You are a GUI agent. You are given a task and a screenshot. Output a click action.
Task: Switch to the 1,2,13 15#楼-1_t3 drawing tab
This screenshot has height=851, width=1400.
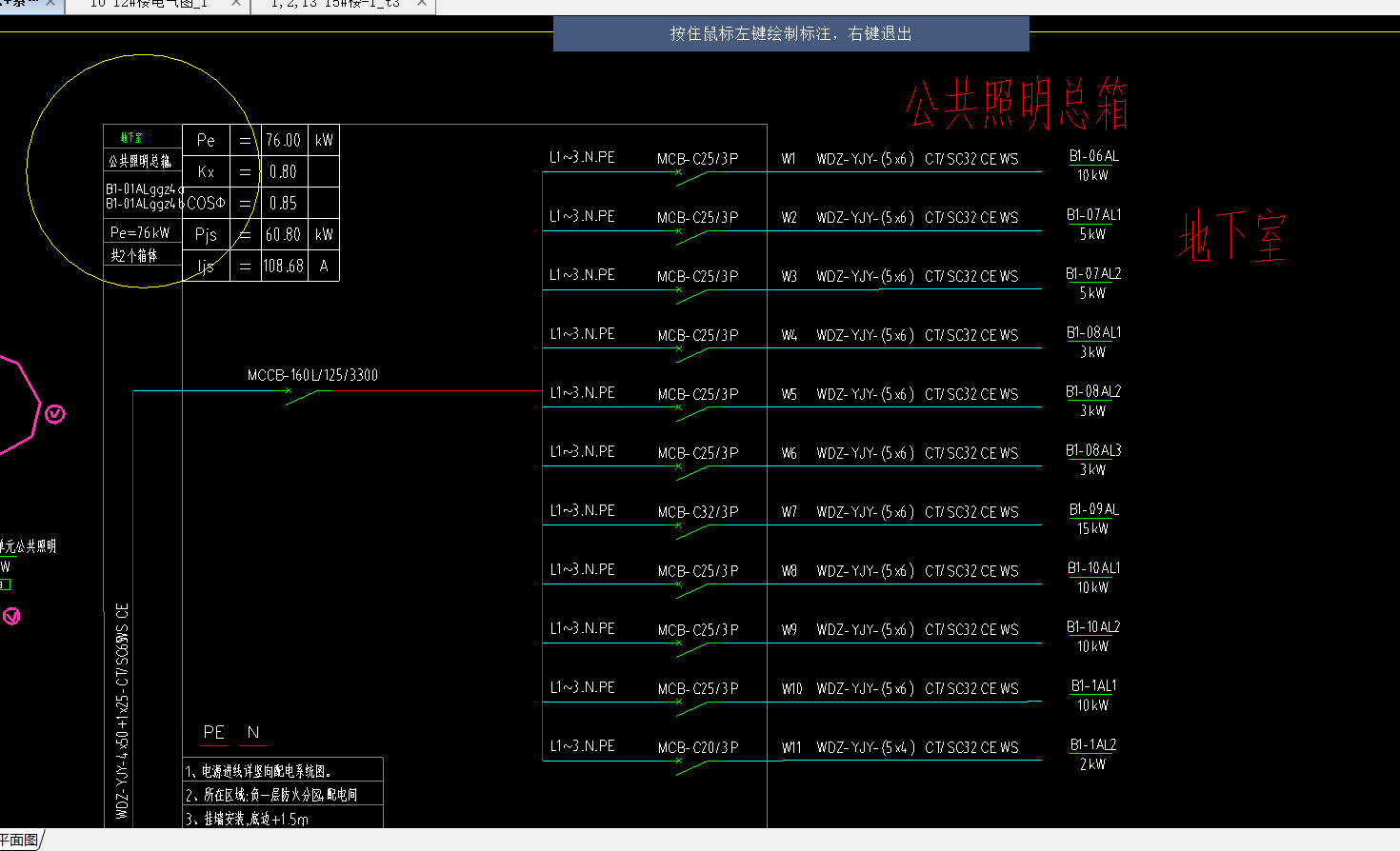click(335, 4)
